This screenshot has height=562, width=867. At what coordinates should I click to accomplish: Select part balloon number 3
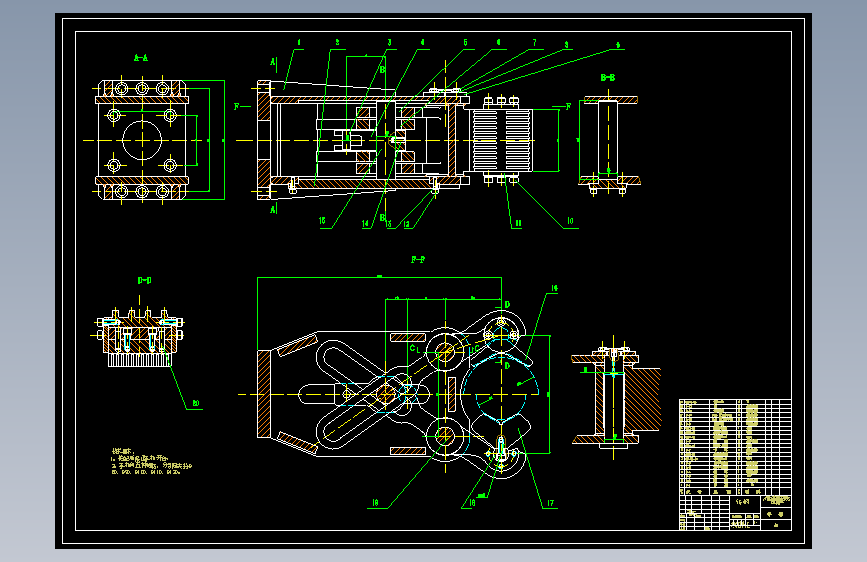click(389, 43)
